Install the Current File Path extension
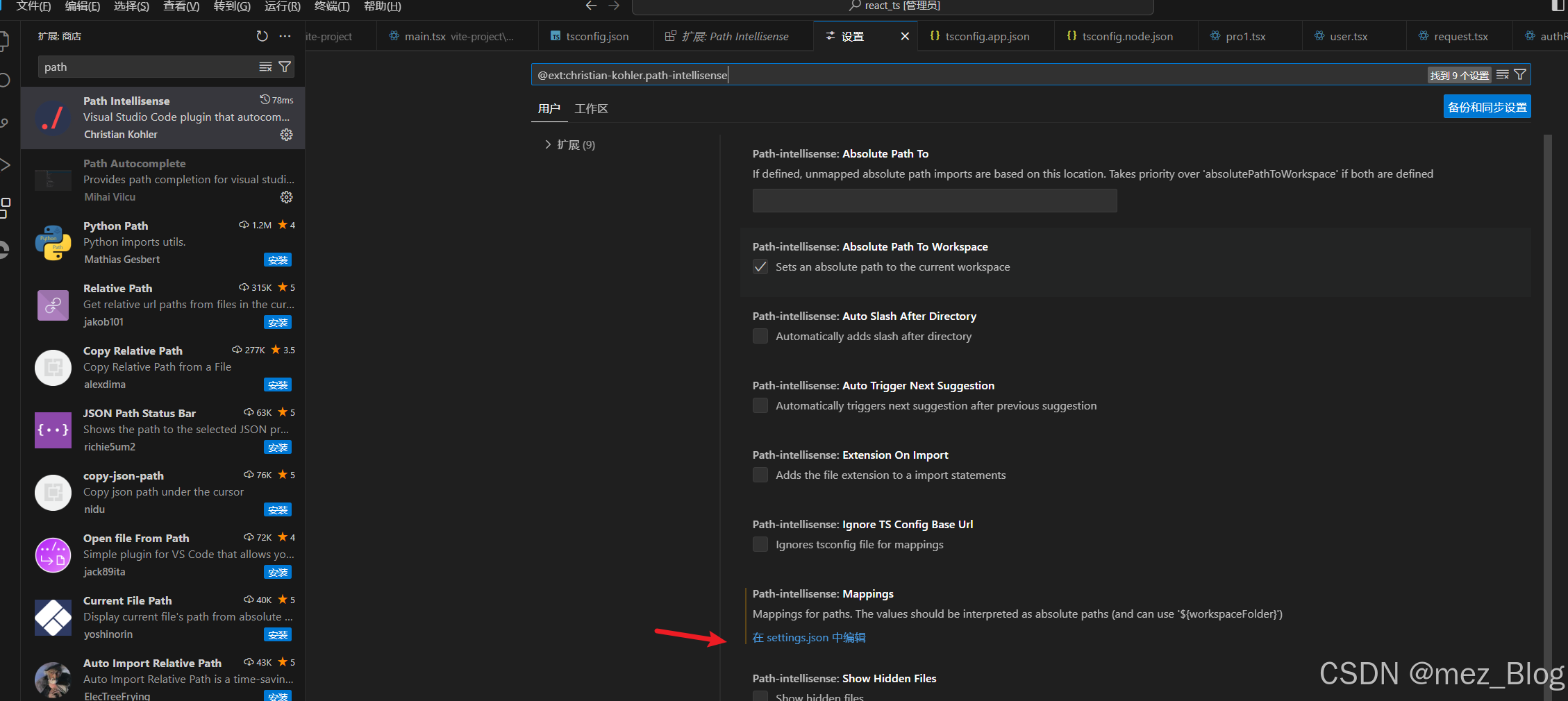The width and height of the screenshot is (1568, 701). (278, 635)
